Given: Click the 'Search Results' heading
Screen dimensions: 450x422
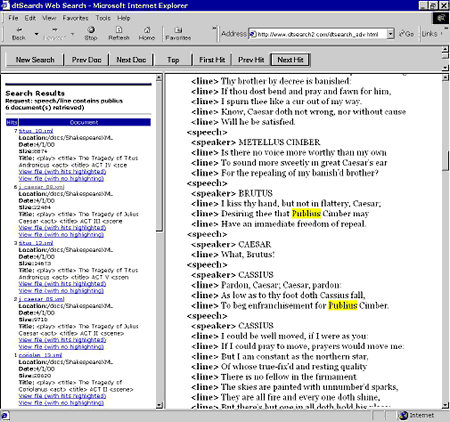Looking at the screenshot, I should click(35, 93).
